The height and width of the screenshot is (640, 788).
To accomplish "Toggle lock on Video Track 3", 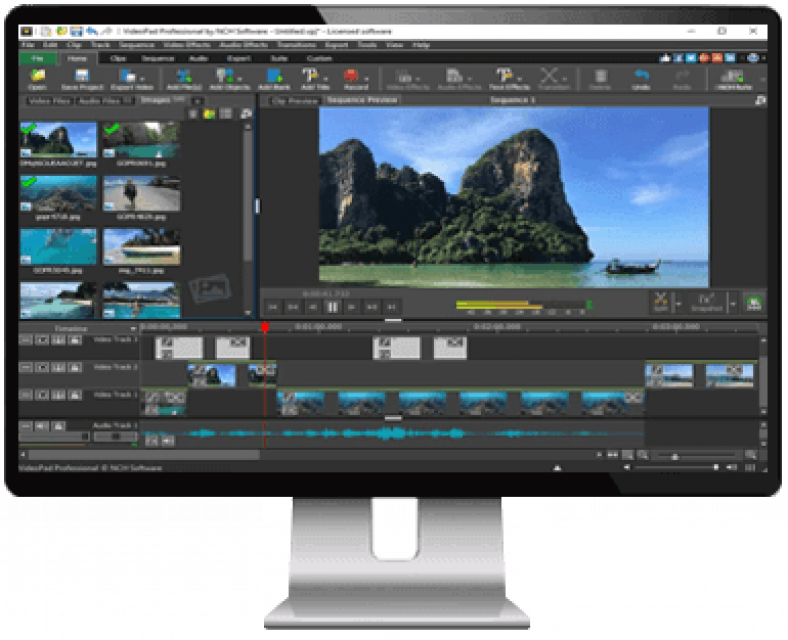I will pos(75,340).
